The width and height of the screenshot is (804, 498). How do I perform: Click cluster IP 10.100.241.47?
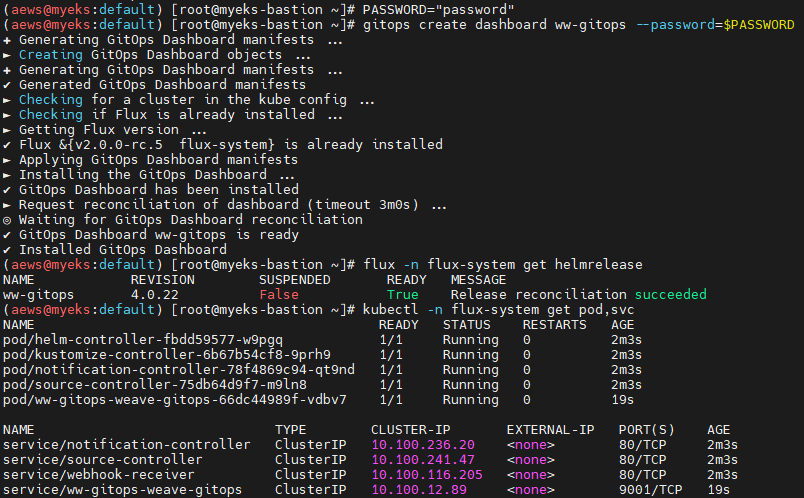pos(423,460)
